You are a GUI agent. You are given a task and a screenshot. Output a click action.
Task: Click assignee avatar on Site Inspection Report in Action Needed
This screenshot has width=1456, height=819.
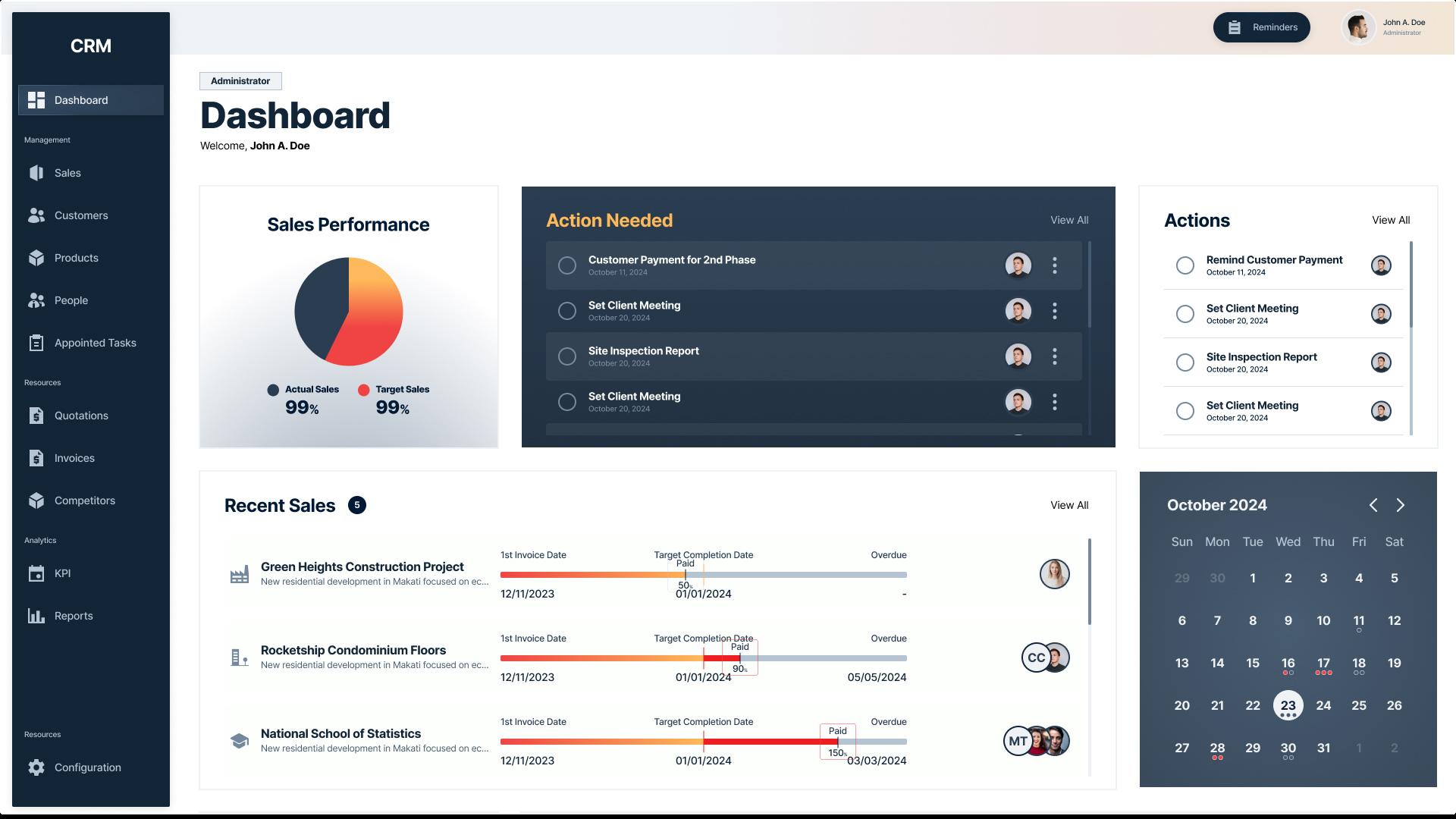[x=1018, y=356]
